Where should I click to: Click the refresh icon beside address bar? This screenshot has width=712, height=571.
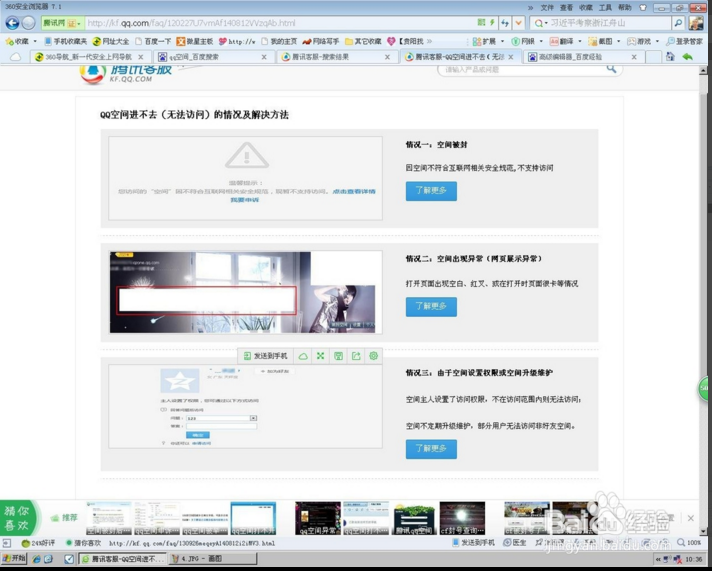[x=505, y=23]
